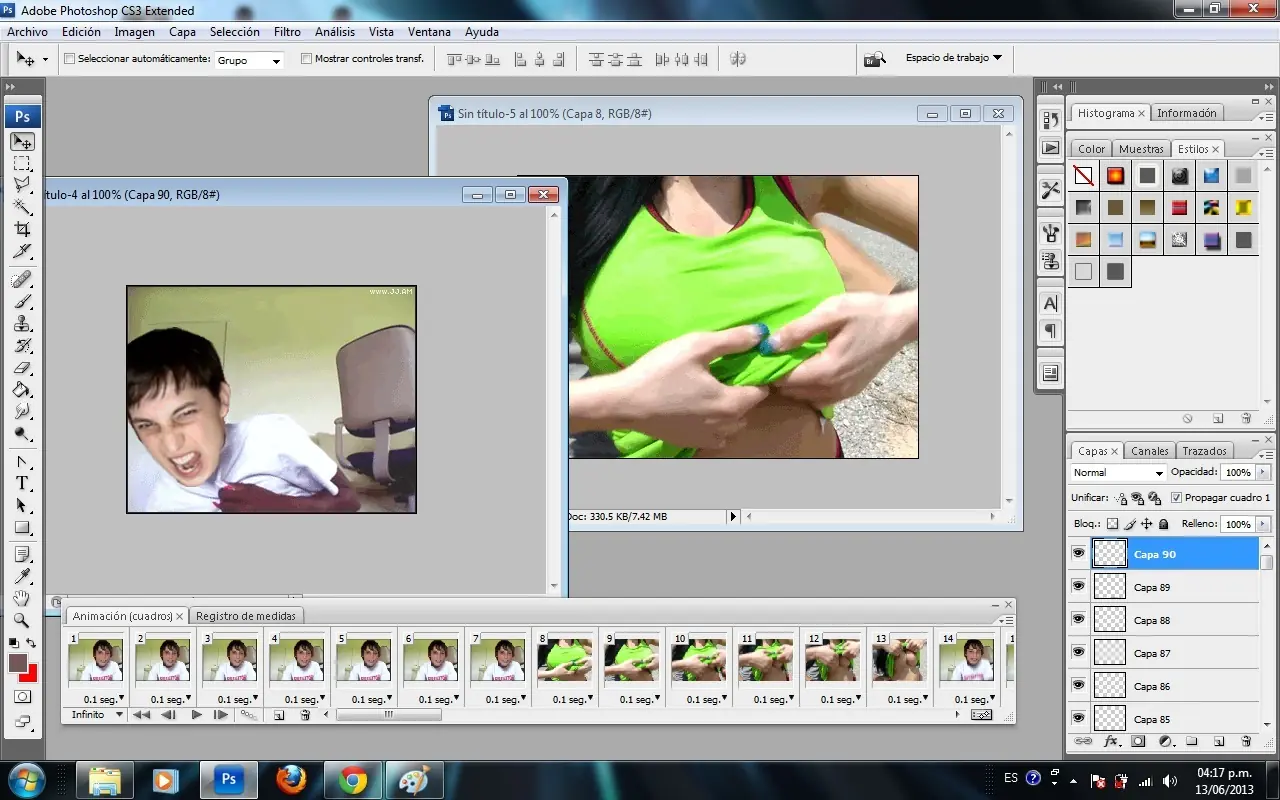Select the Clone Stamp tool

pos(22,323)
